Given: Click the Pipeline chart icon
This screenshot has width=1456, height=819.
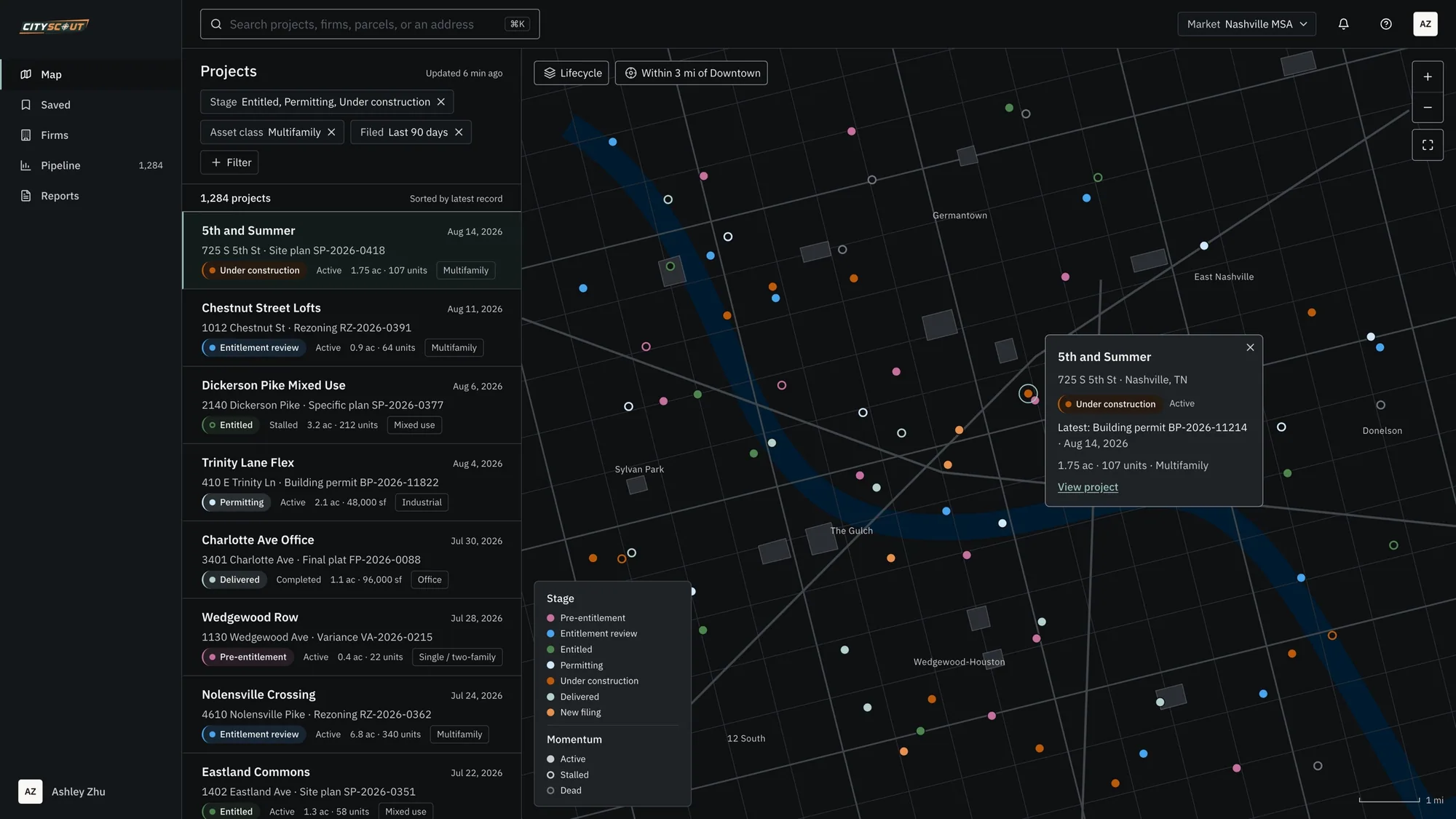Looking at the screenshot, I should (26, 165).
